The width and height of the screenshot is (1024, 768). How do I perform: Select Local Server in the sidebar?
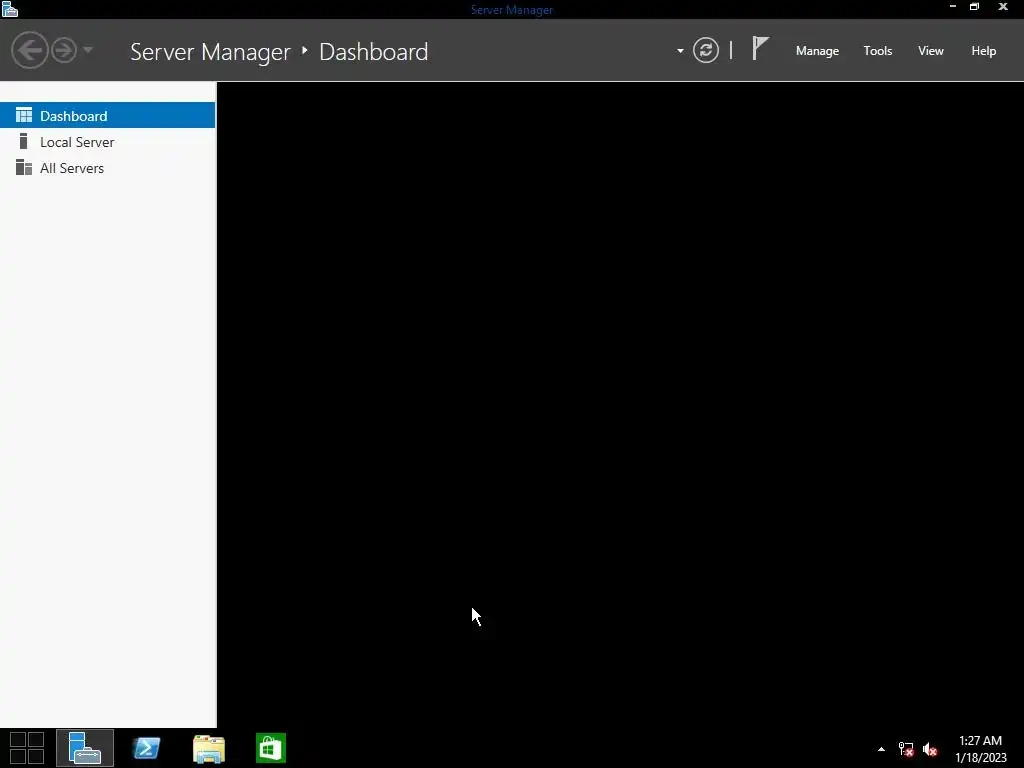click(108, 142)
